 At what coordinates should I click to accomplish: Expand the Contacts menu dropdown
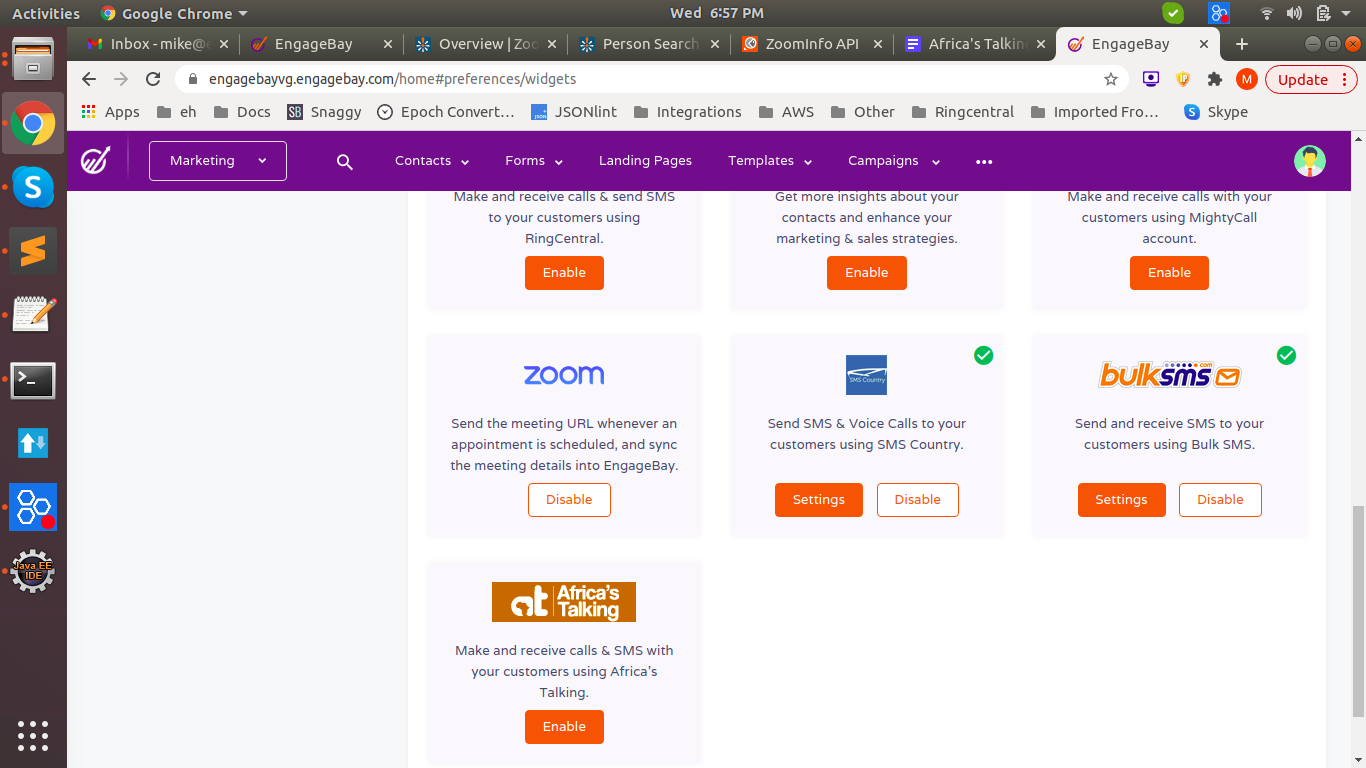[x=431, y=161]
